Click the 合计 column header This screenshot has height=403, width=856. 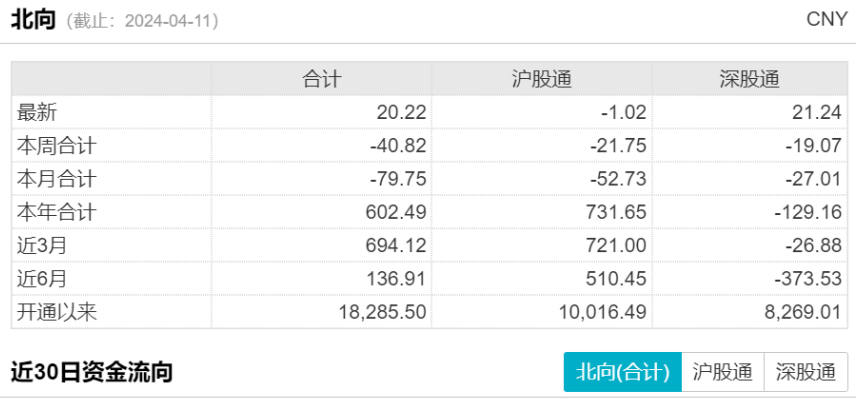(322, 79)
